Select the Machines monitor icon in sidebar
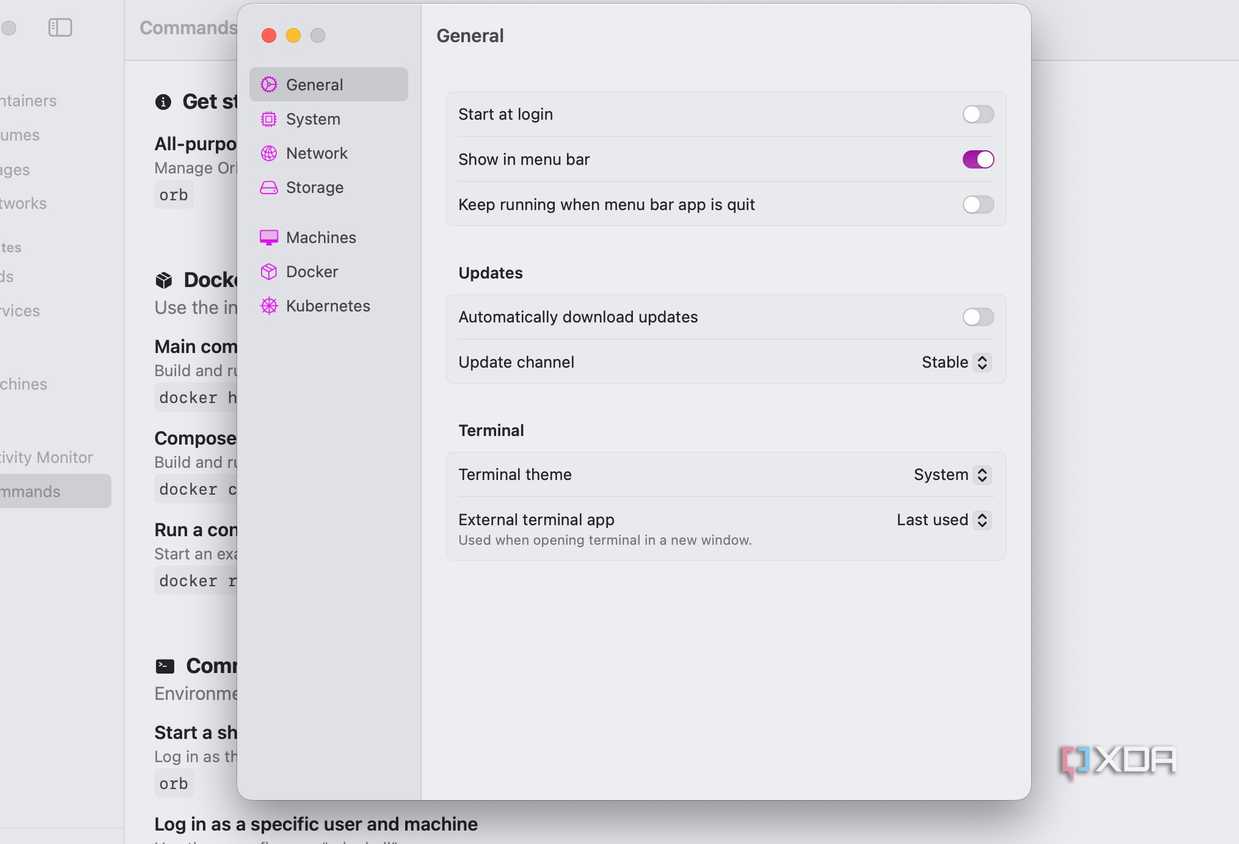 [x=268, y=238]
